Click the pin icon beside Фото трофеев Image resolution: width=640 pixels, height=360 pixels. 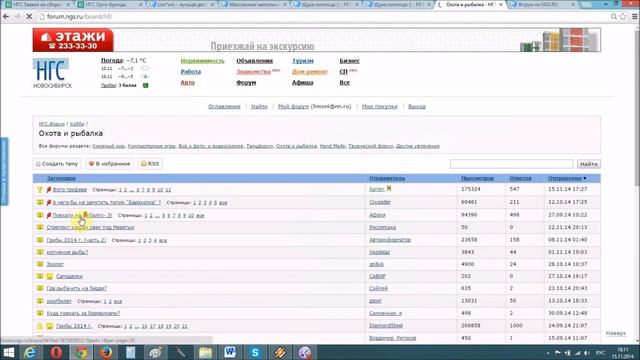tap(49, 190)
